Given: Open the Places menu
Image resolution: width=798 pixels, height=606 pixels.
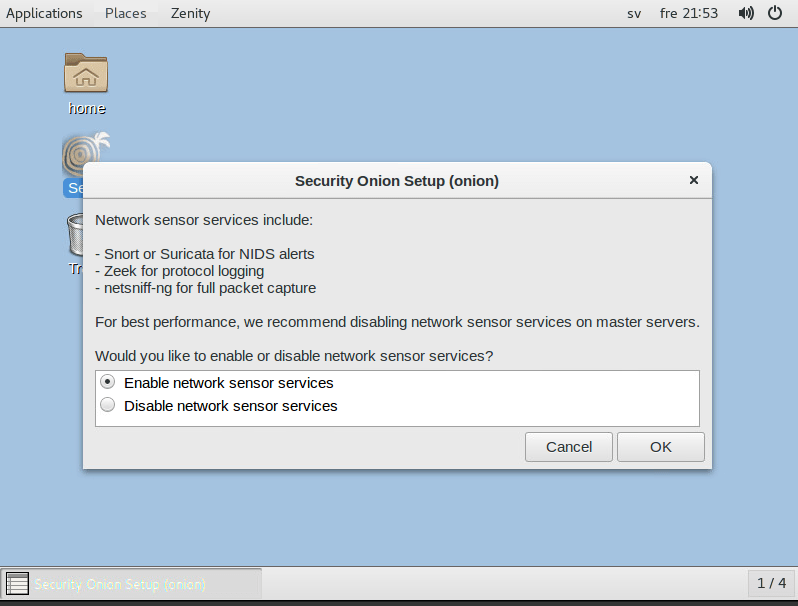Looking at the screenshot, I should click(x=125, y=13).
